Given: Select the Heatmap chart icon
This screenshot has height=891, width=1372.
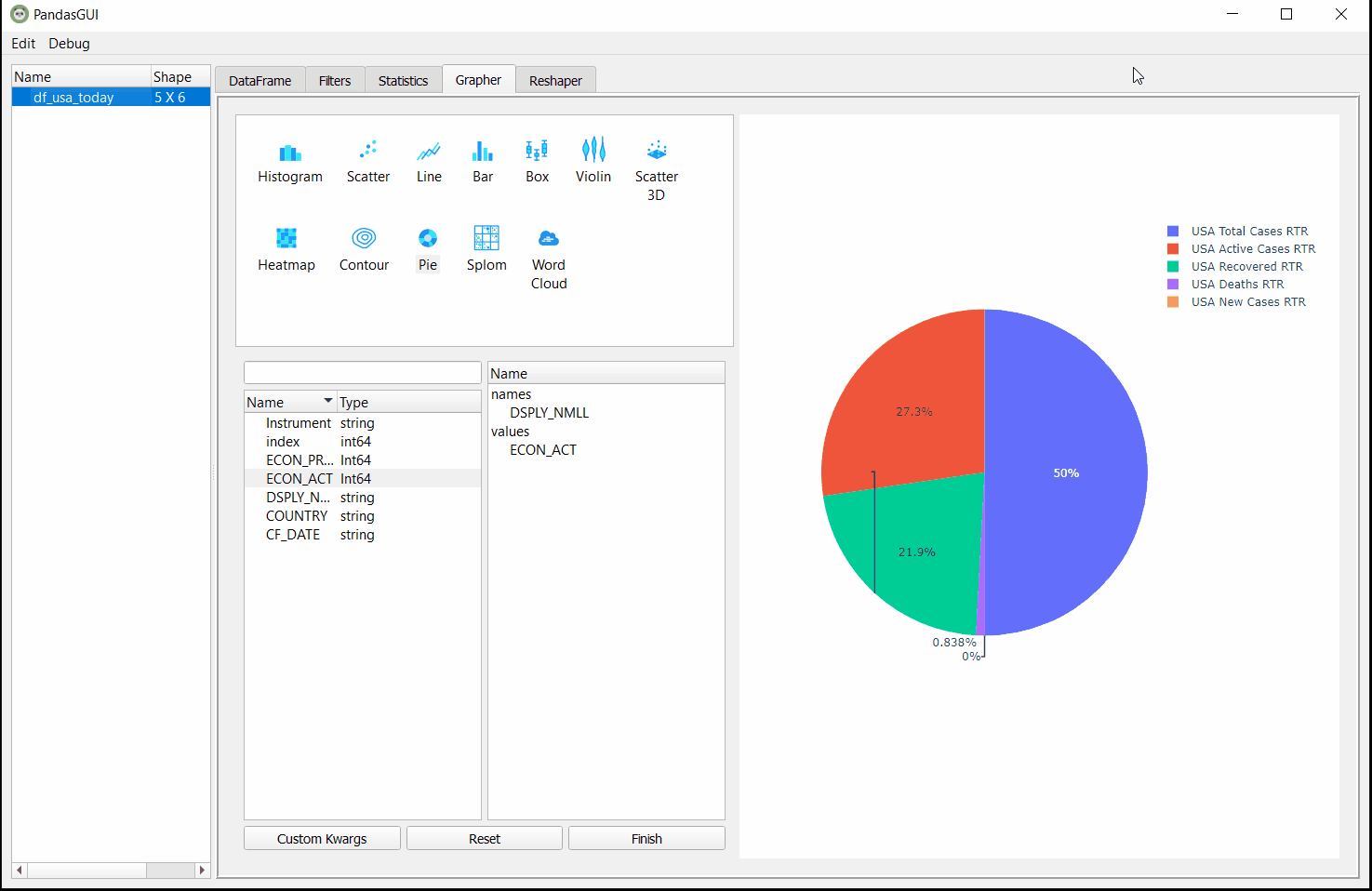Looking at the screenshot, I should 286,238.
